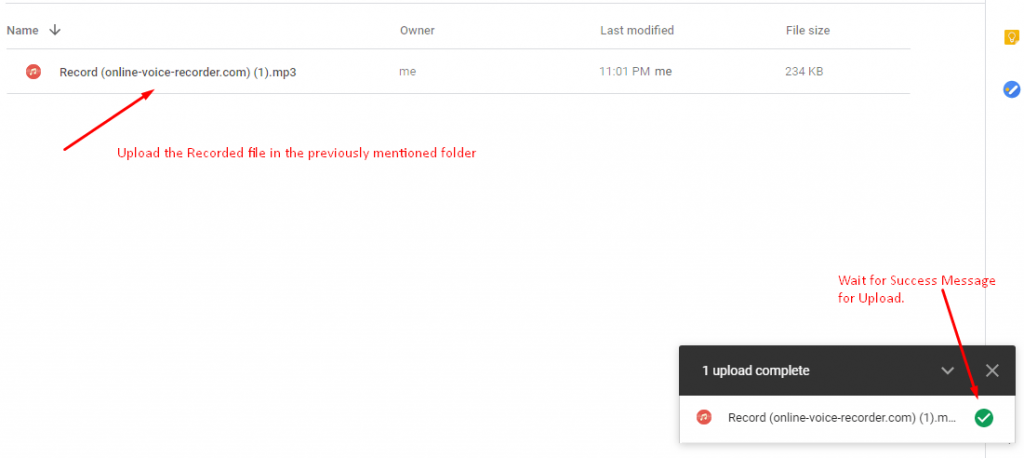Click the File size column header
1024x458 pixels.
808,30
